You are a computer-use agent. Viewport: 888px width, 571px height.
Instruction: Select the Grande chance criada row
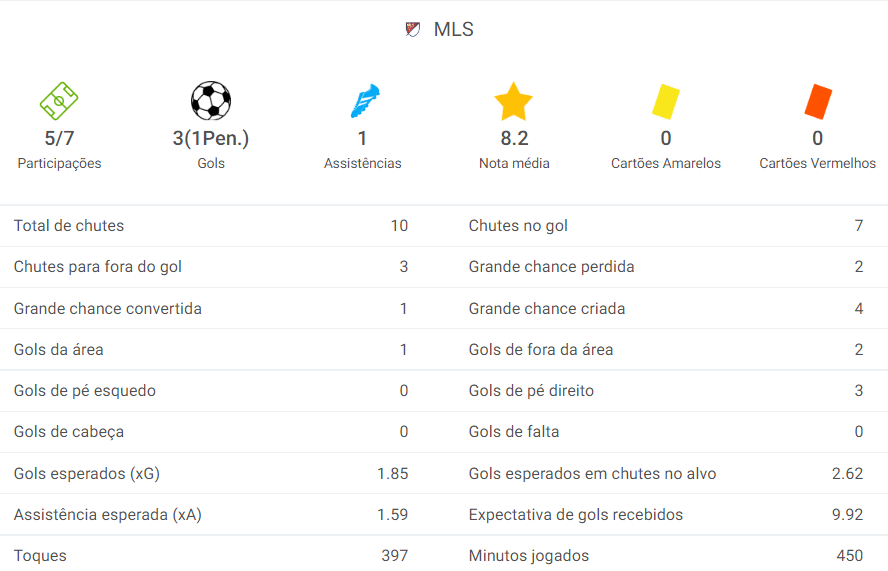click(665, 308)
